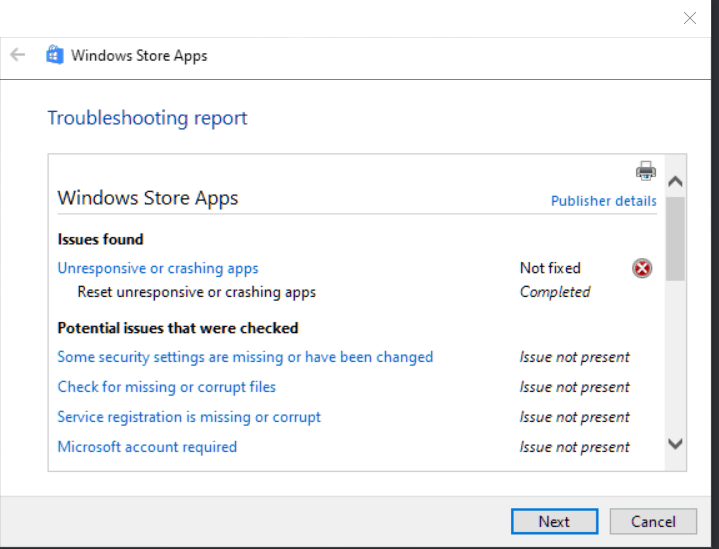Click the Troubleshooting report title
This screenshot has width=719, height=549.
(x=147, y=118)
